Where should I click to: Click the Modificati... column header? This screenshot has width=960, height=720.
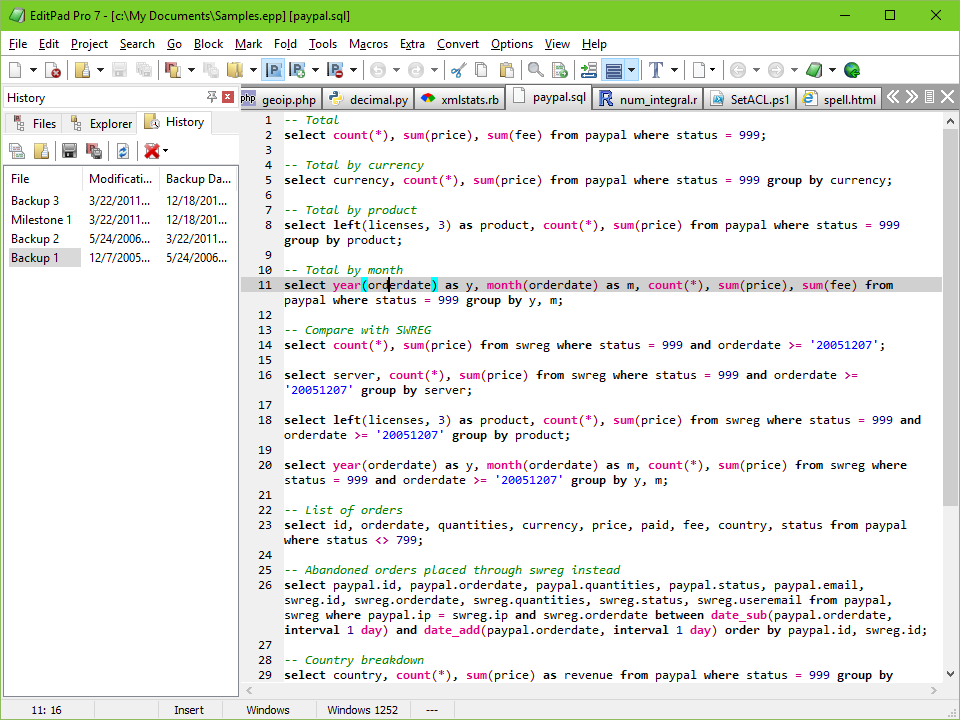pyautogui.click(x=121, y=179)
